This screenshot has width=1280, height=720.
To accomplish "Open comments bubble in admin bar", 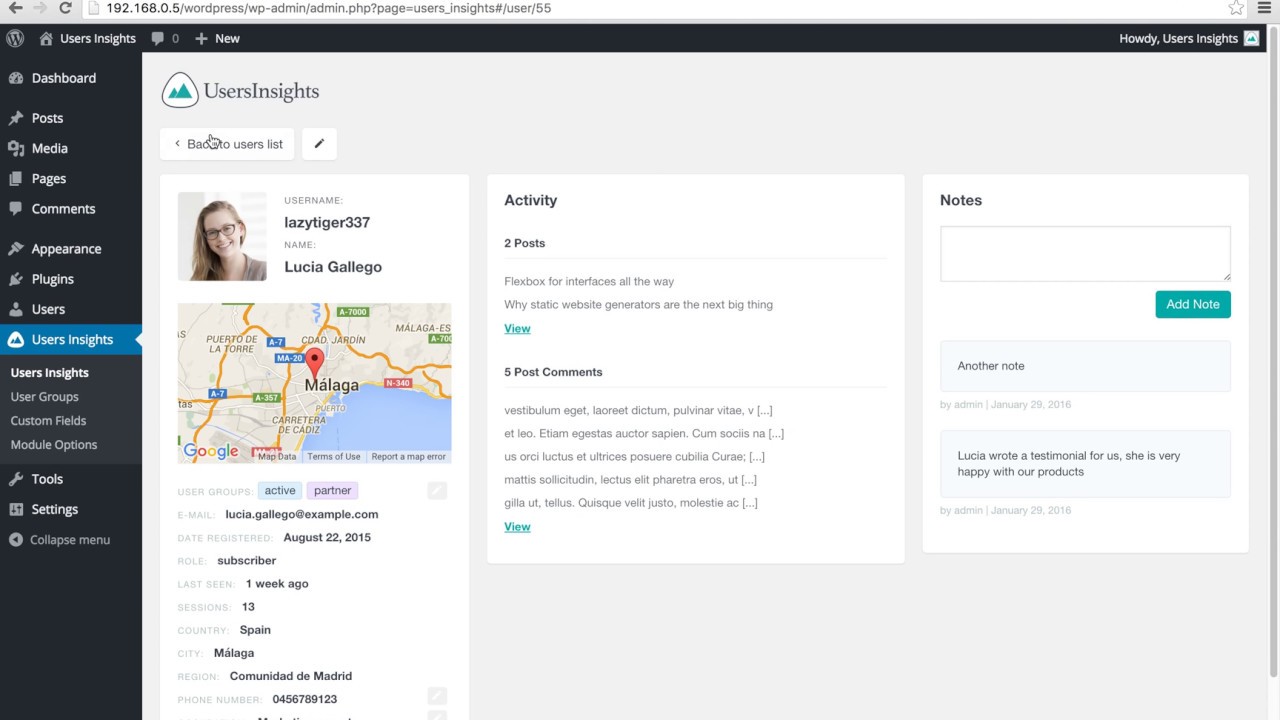I will [x=165, y=38].
